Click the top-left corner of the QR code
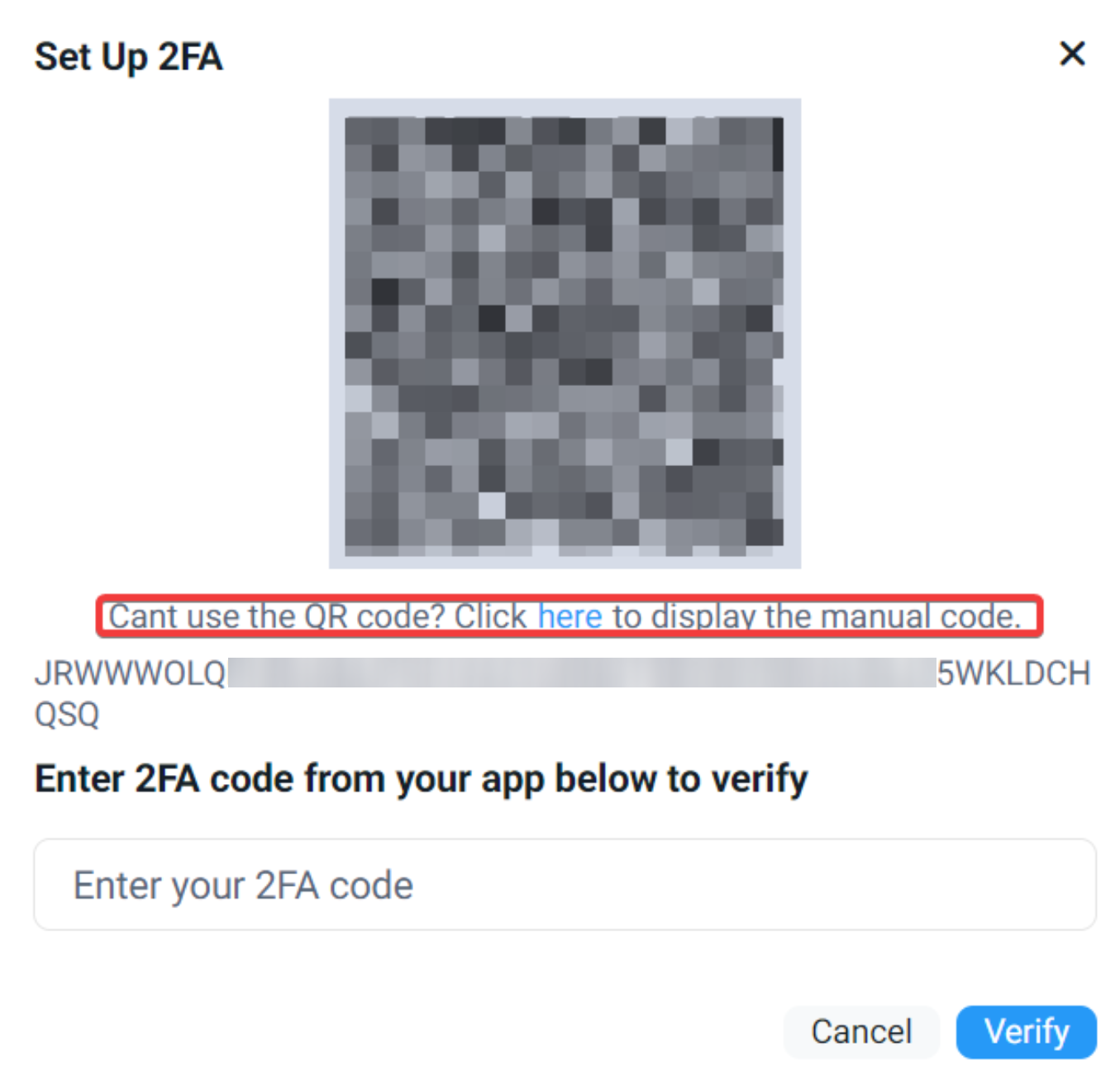This screenshot has height=1089, width=1120. (x=357, y=129)
